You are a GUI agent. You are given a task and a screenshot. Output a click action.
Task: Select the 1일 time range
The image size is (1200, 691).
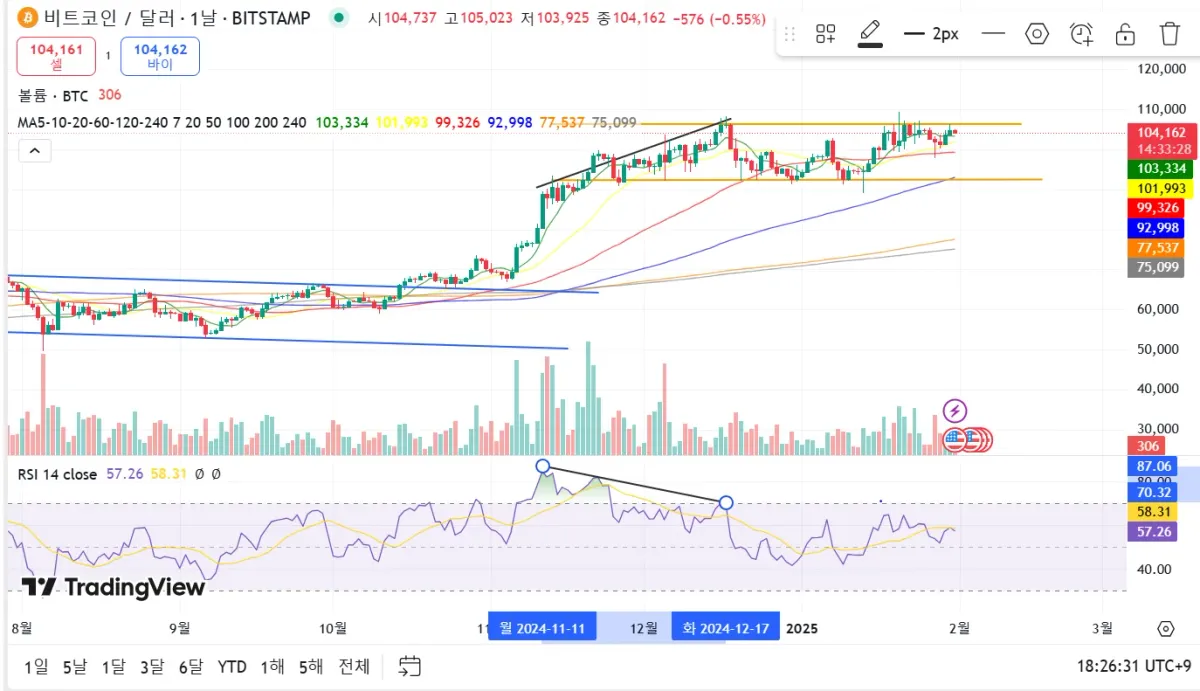pyautogui.click(x=35, y=666)
